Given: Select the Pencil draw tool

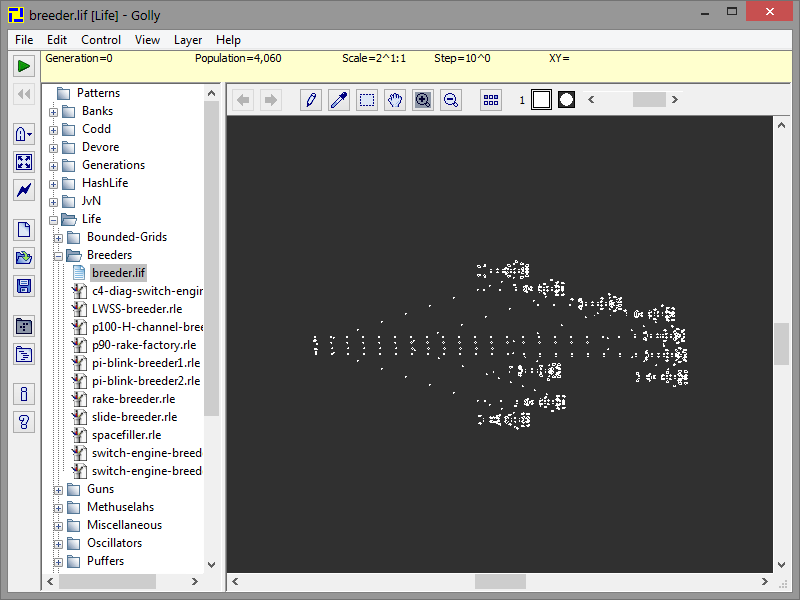Looking at the screenshot, I should click(x=311, y=100).
